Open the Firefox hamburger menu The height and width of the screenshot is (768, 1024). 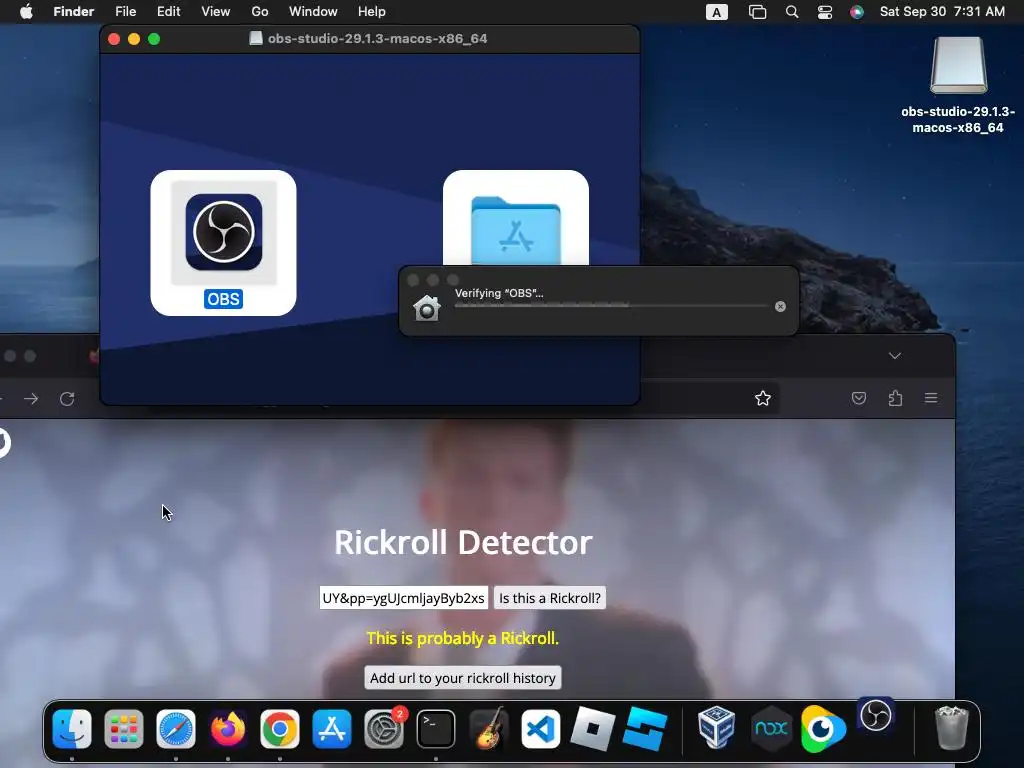(931, 398)
